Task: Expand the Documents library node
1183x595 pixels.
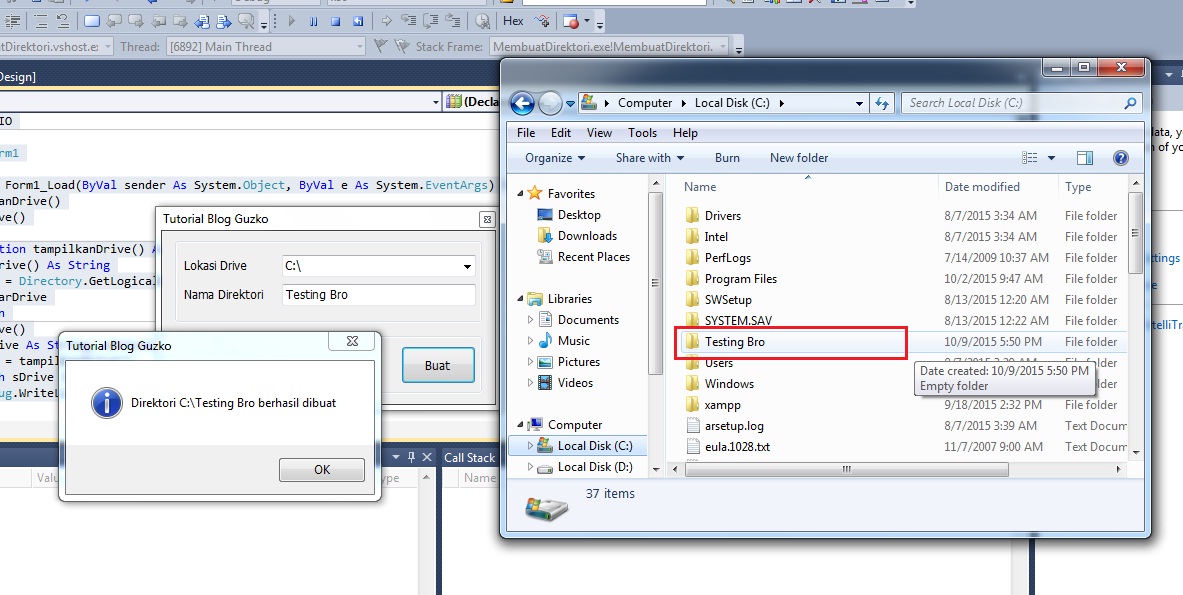Action: pyautogui.click(x=530, y=320)
